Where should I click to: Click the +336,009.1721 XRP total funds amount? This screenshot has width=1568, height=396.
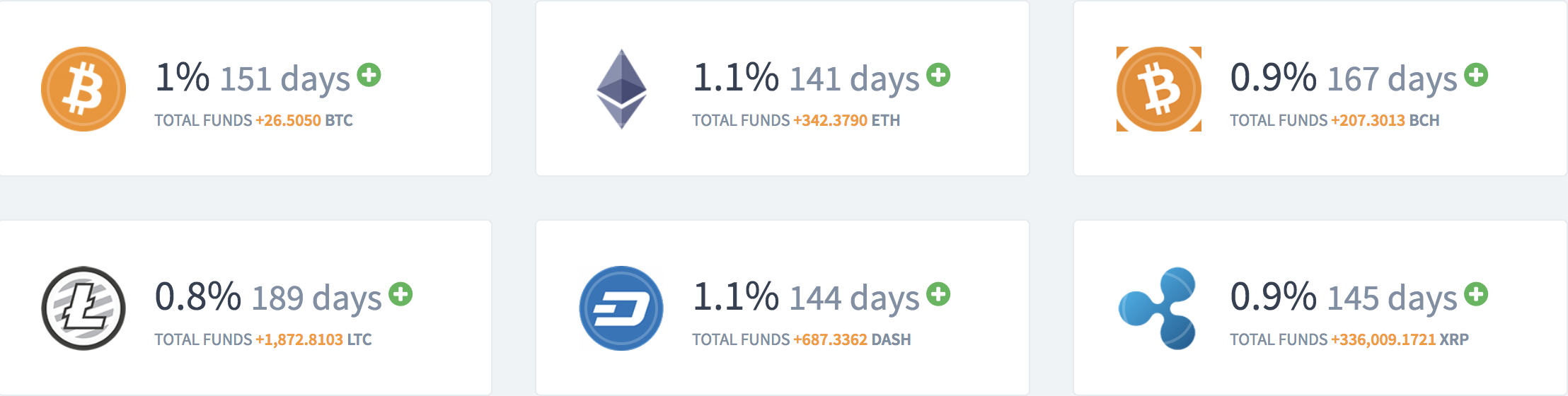click(x=1400, y=339)
